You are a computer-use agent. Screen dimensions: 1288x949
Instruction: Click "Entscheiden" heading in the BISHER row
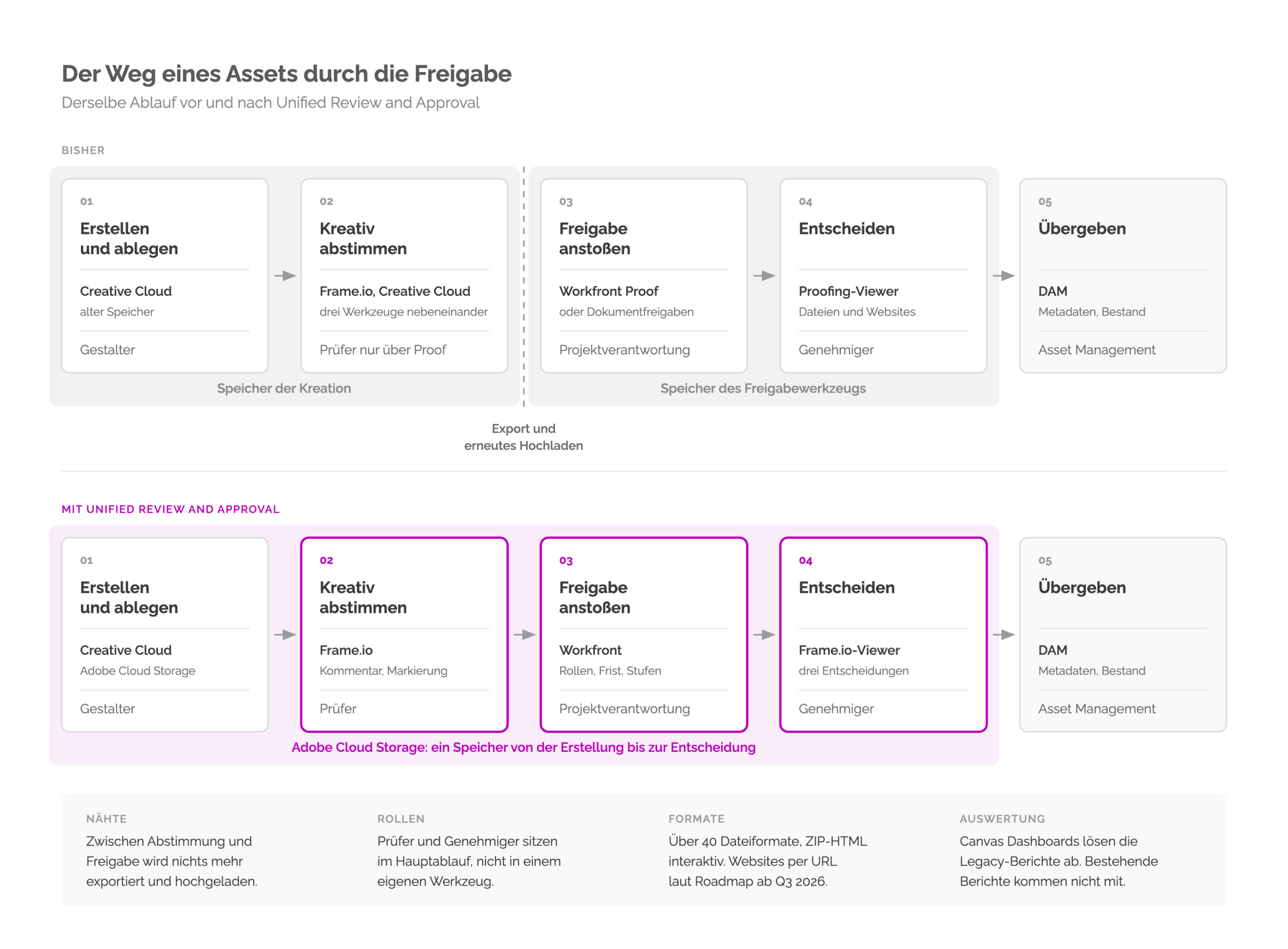[x=847, y=228]
